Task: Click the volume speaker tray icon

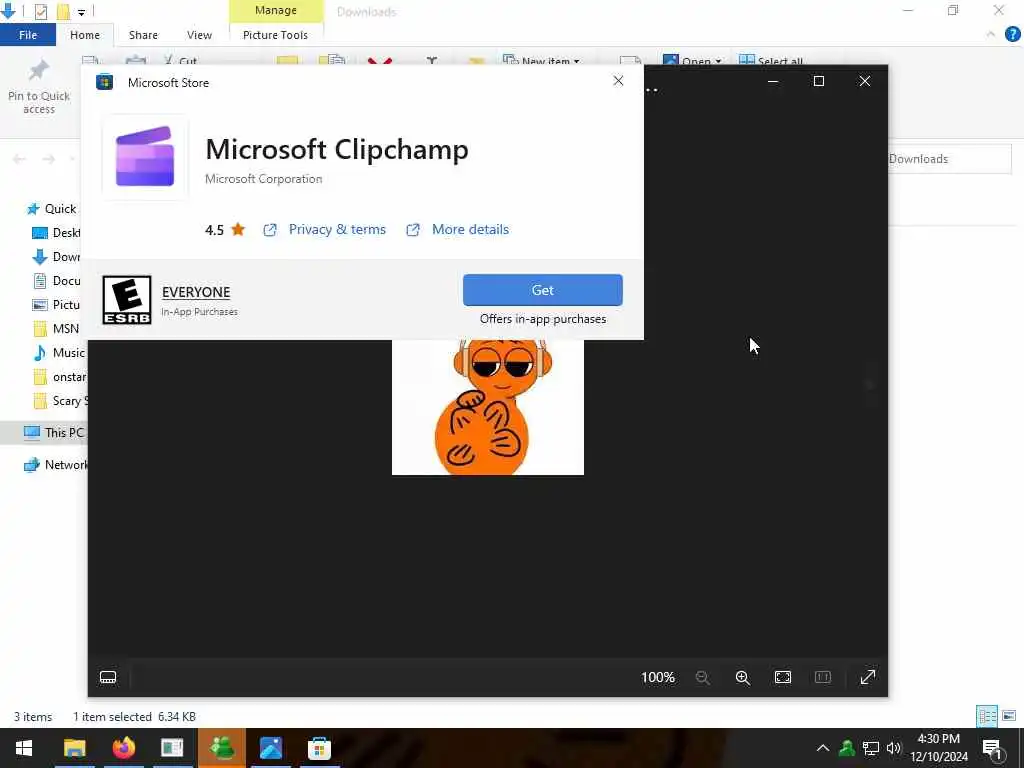Action: pos(893,748)
